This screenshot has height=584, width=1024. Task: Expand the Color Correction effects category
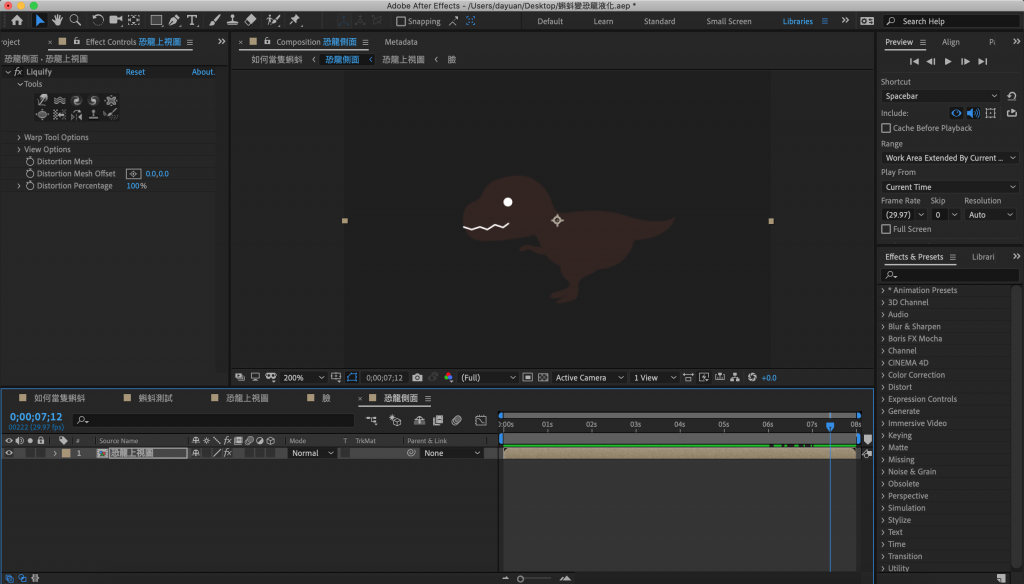pos(916,375)
